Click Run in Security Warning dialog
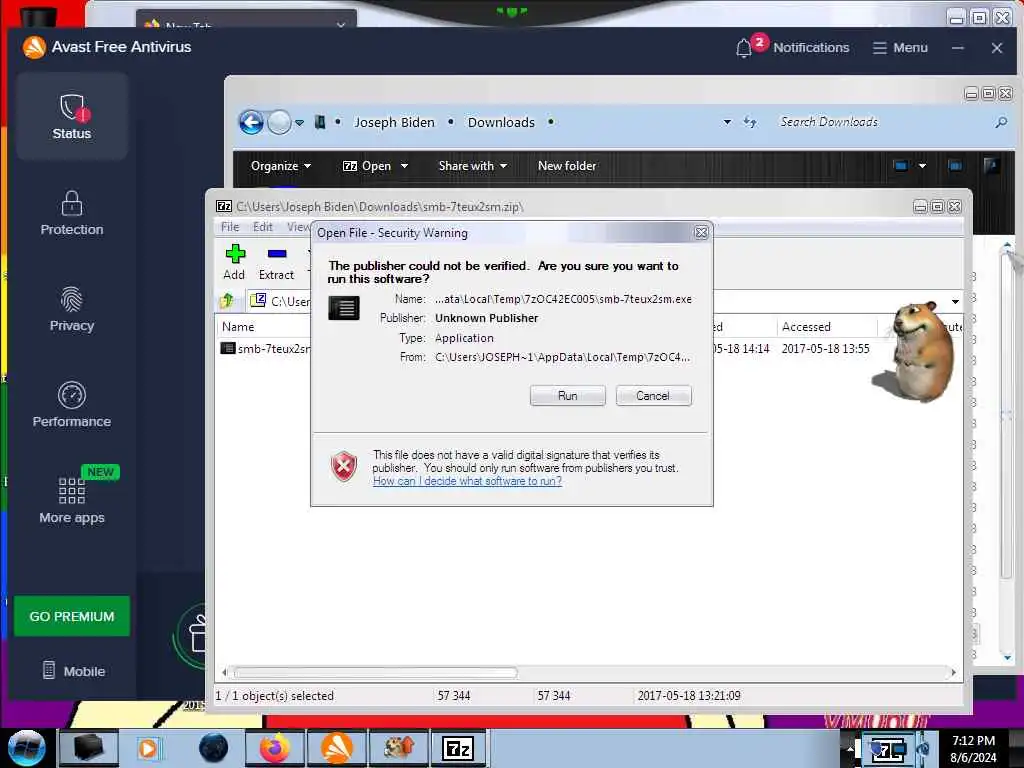Viewport: 1024px width, 768px height. coord(568,396)
